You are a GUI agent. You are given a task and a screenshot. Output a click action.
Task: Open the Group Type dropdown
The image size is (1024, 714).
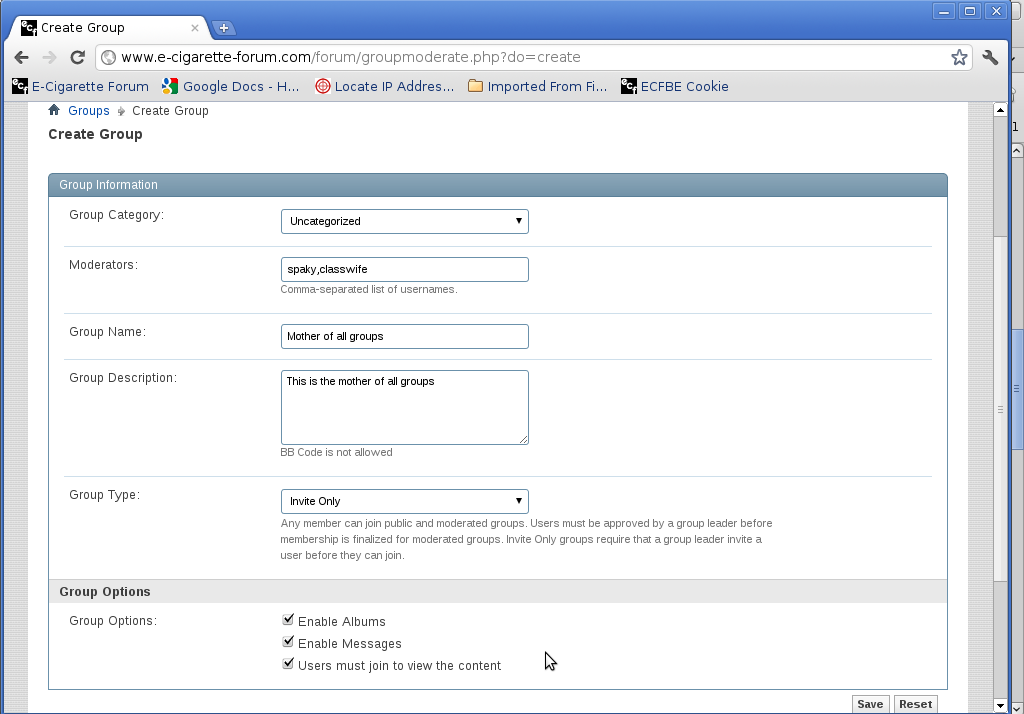coord(404,502)
